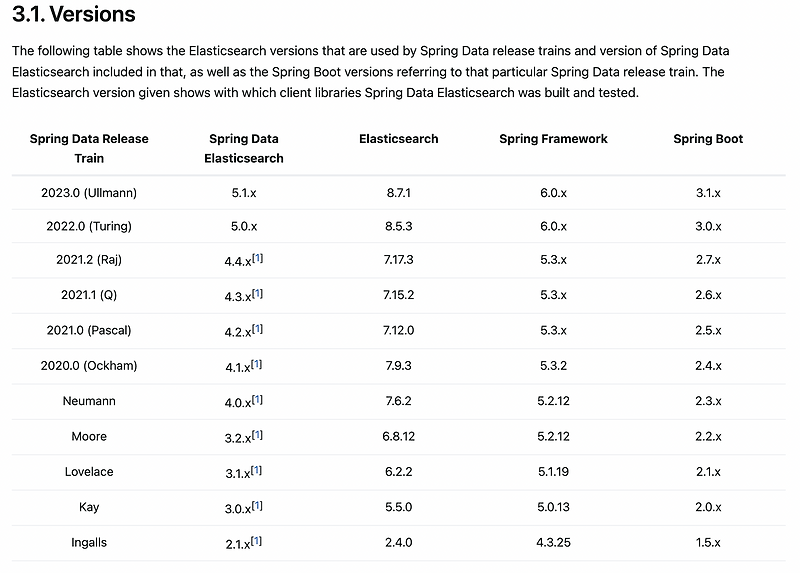Click the "3.1. Versions" section heading

pos(74,15)
